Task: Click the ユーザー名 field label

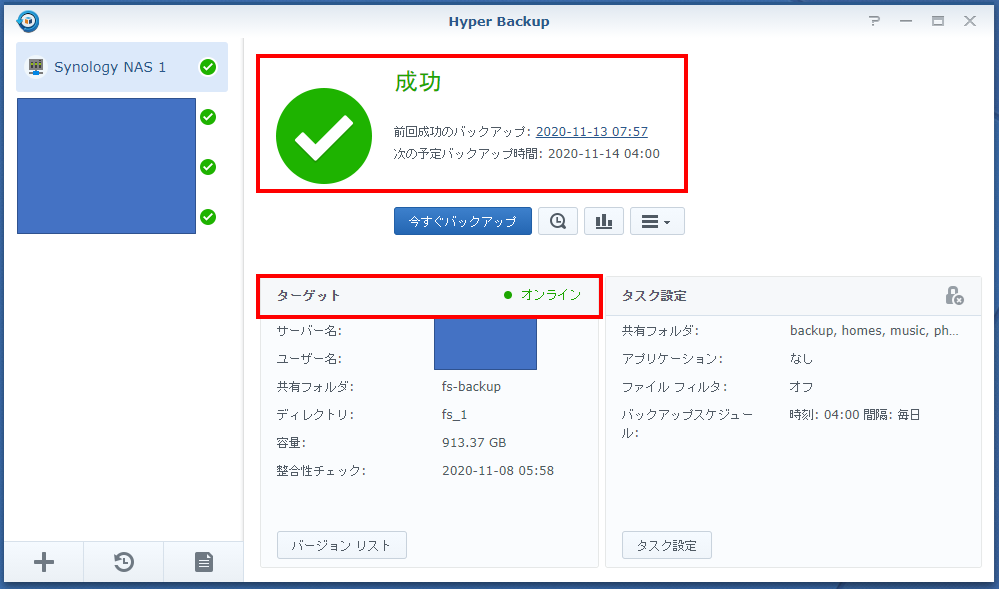Action: click(309, 359)
